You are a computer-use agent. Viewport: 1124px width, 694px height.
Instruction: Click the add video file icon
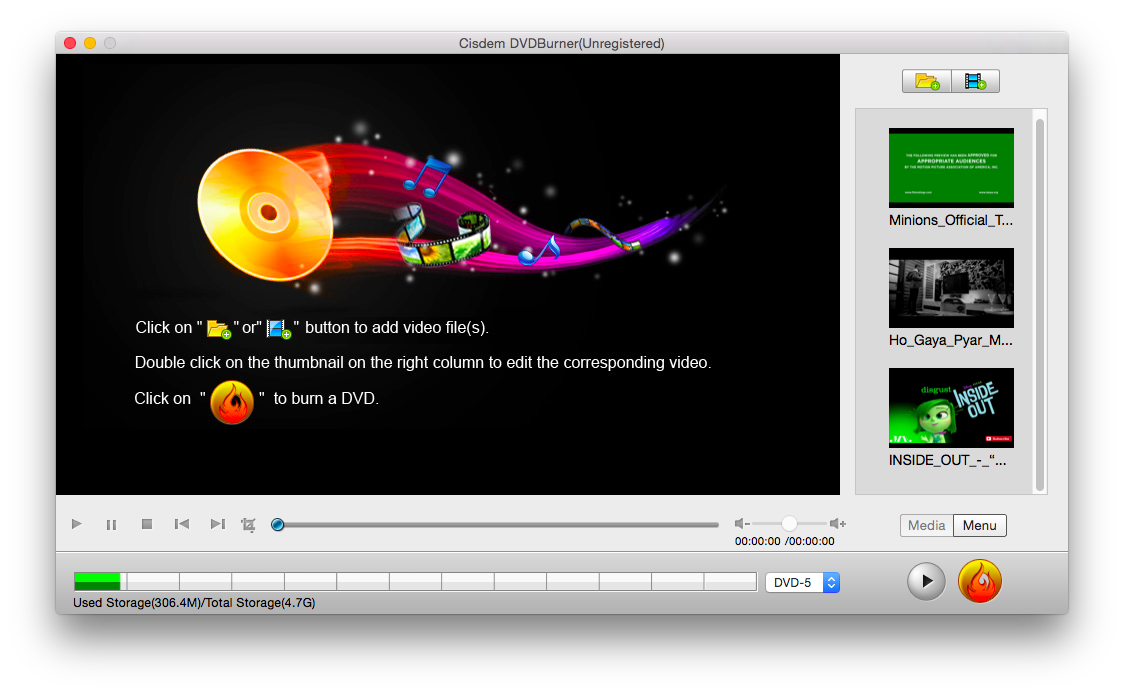[975, 82]
